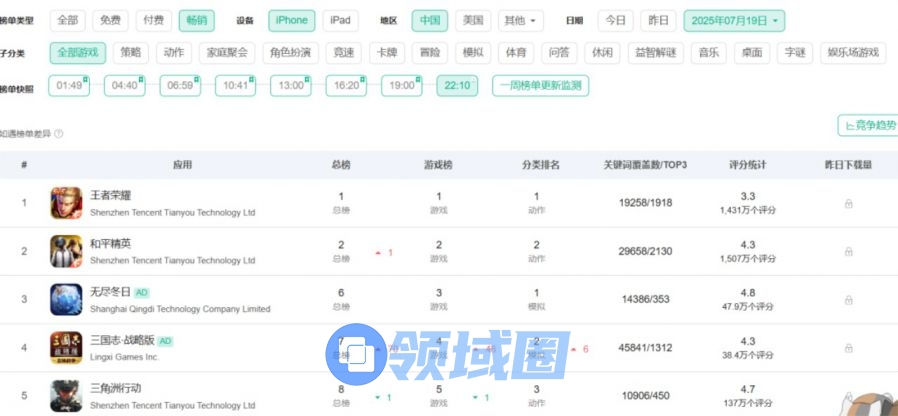Sort by the 评分统计 column header

[x=747, y=165]
